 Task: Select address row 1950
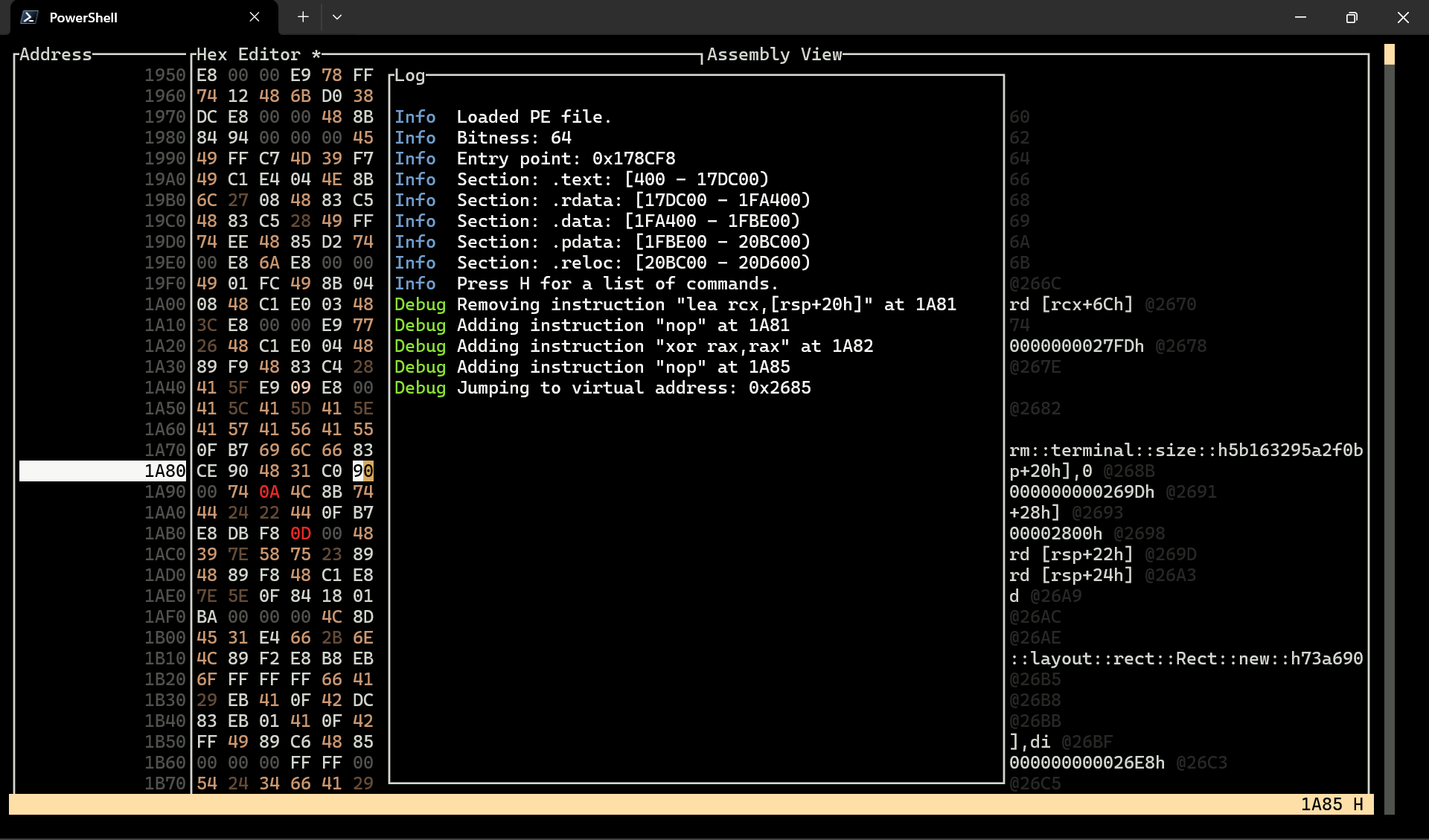(x=103, y=75)
